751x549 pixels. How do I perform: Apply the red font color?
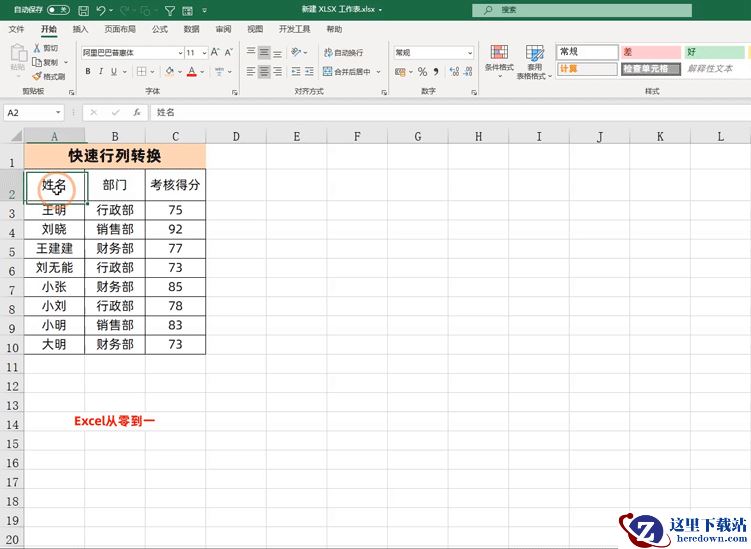(x=192, y=71)
